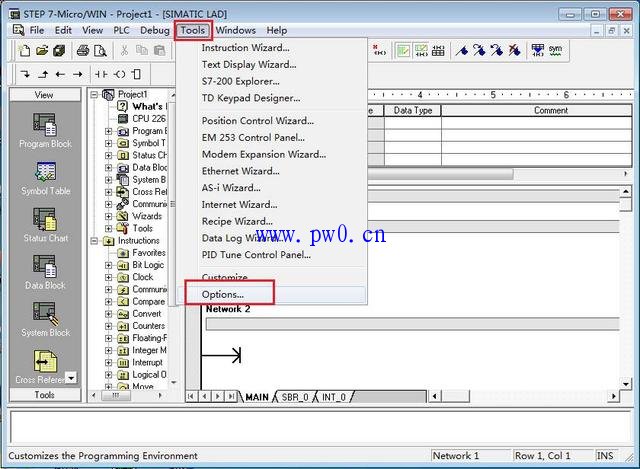Screen dimensions: 640x469
Task: Expand the Counters instruction folder
Action: [110, 326]
